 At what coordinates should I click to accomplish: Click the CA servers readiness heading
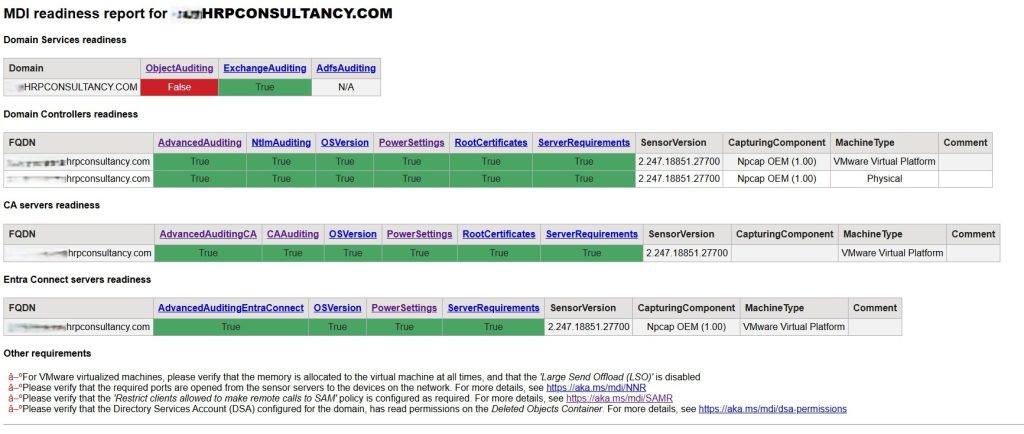click(x=52, y=205)
